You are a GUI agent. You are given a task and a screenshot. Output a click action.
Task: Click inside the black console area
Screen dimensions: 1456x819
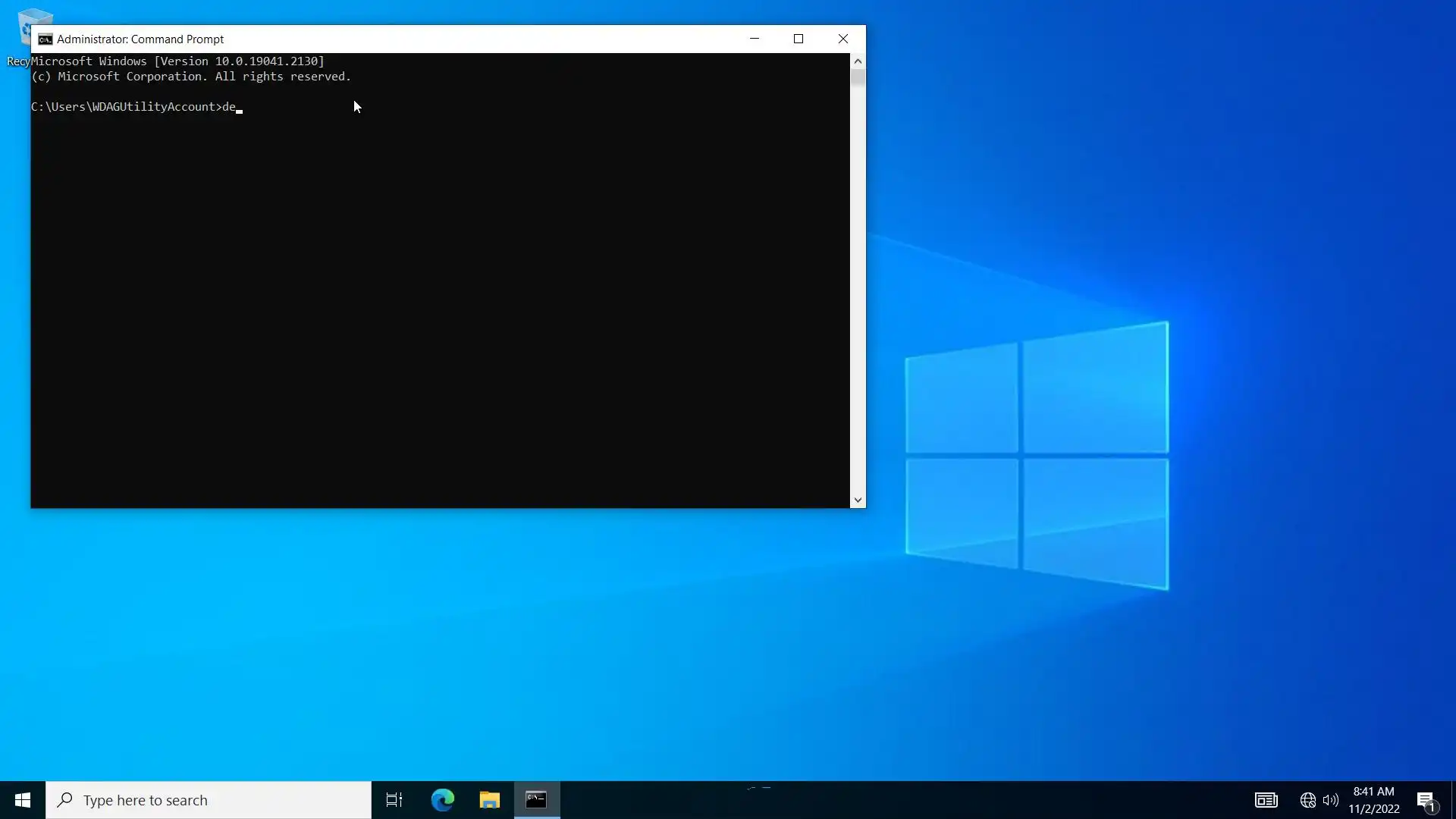[440, 303]
